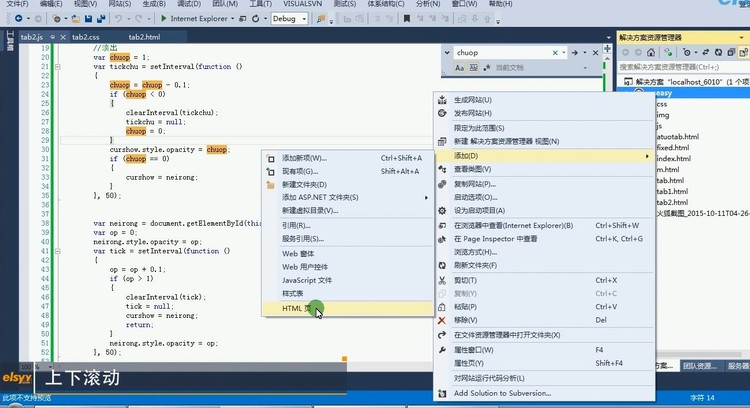Open the Internet Explorer browser dropdown arrow

[x=232, y=18]
